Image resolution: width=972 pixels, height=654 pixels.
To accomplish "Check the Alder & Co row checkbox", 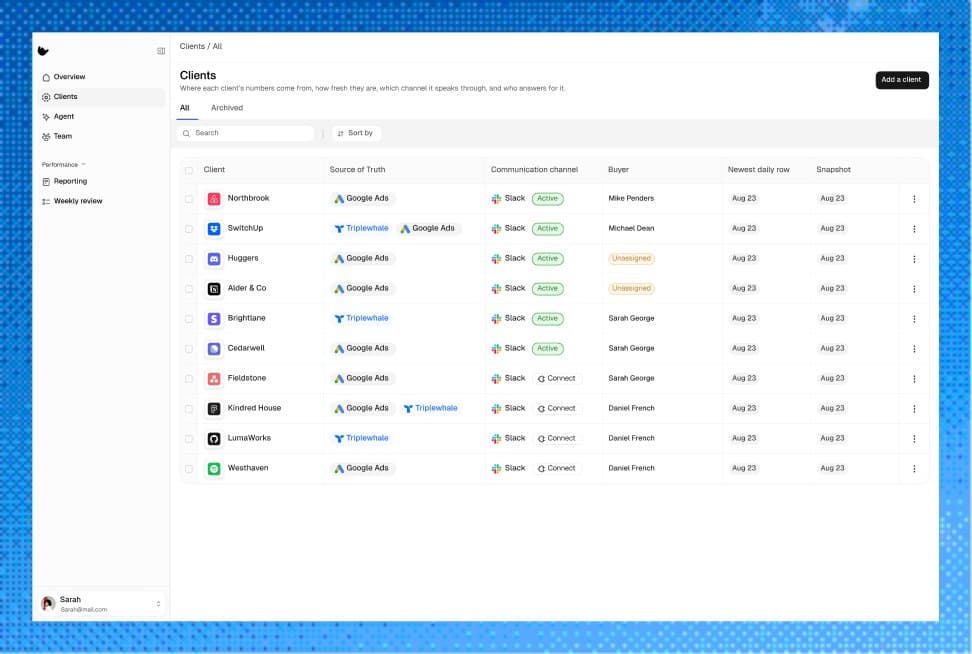I will (x=189, y=289).
